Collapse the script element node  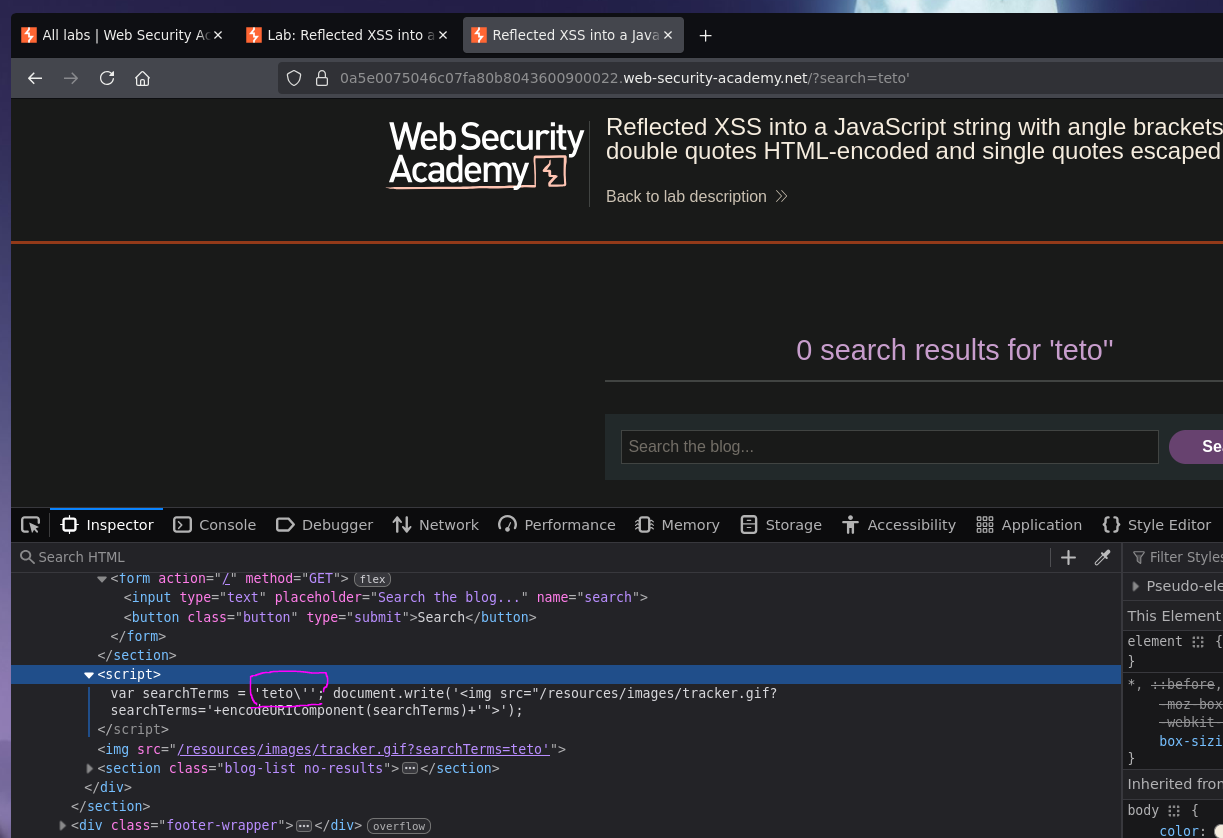pyautogui.click(x=89, y=675)
